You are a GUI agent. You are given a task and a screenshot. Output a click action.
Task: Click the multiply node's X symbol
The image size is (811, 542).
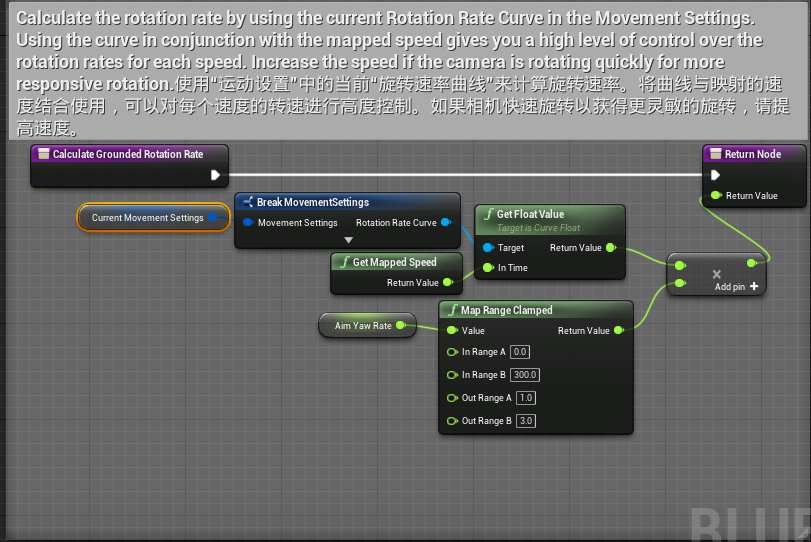(716, 274)
